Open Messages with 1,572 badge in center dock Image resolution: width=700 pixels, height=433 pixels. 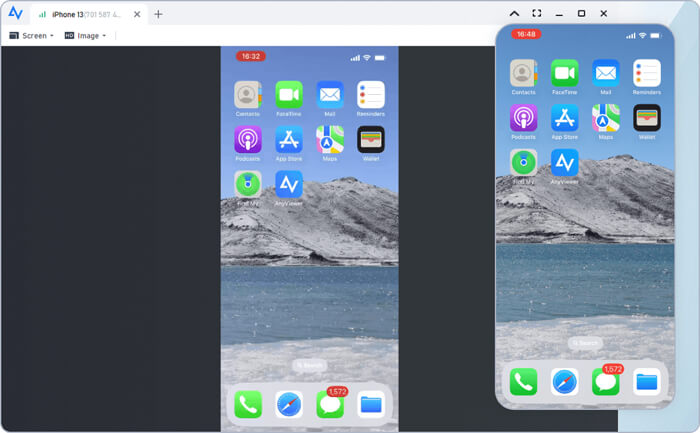click(330, 404)
